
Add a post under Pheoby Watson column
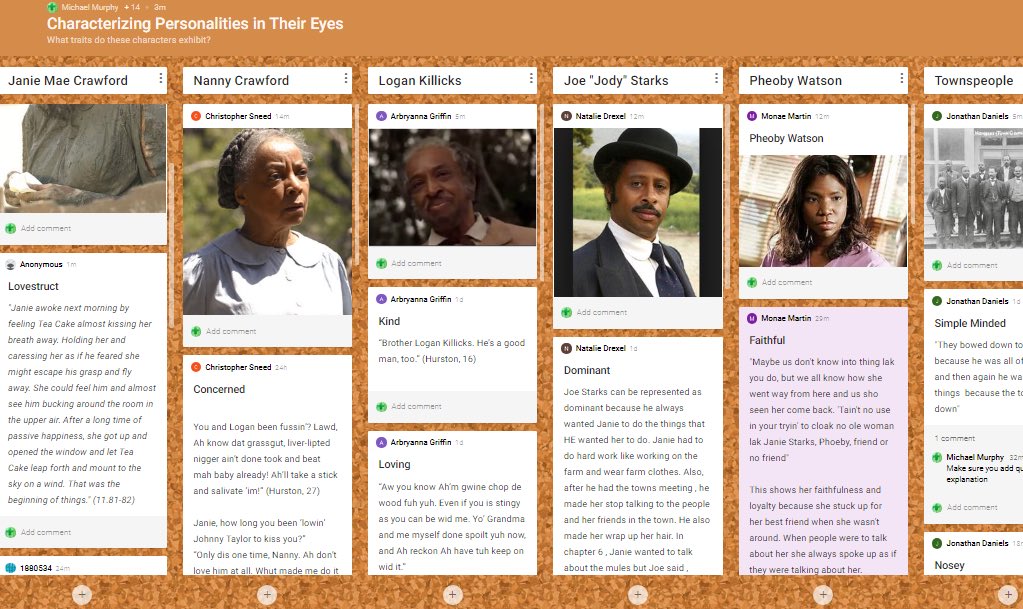coord(823,595)
